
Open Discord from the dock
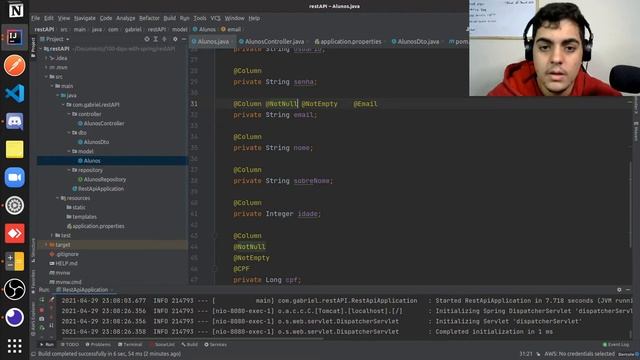tap(14, 121)
